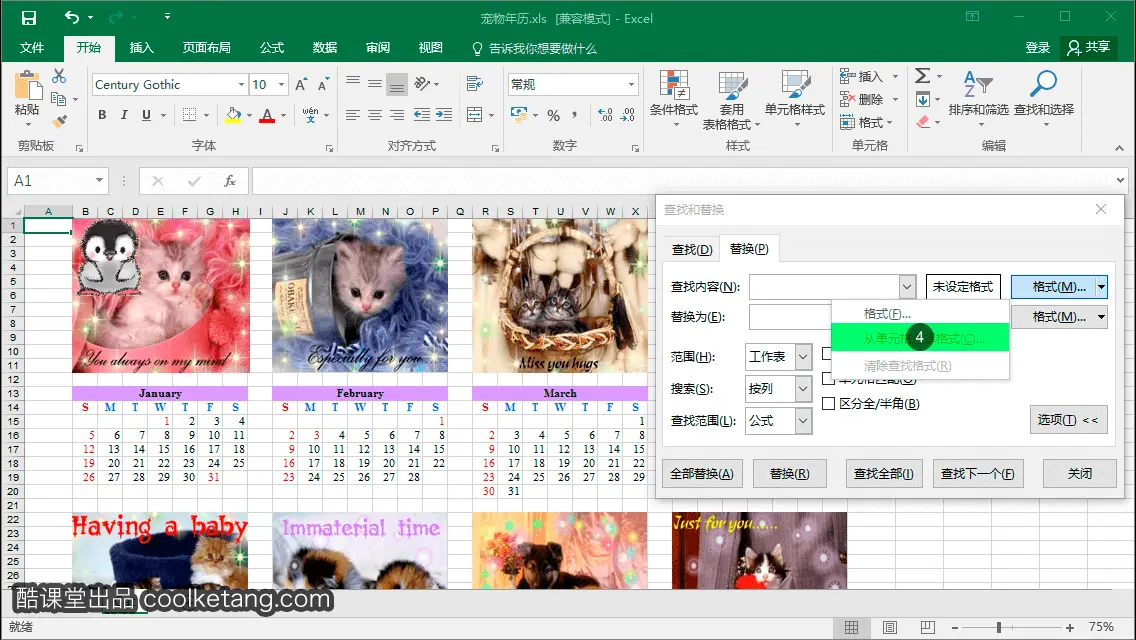Choose 格式(F)... from the dropdown menu
The image size is (1136, 640).
pyautogui.click(x=887, y=314)
